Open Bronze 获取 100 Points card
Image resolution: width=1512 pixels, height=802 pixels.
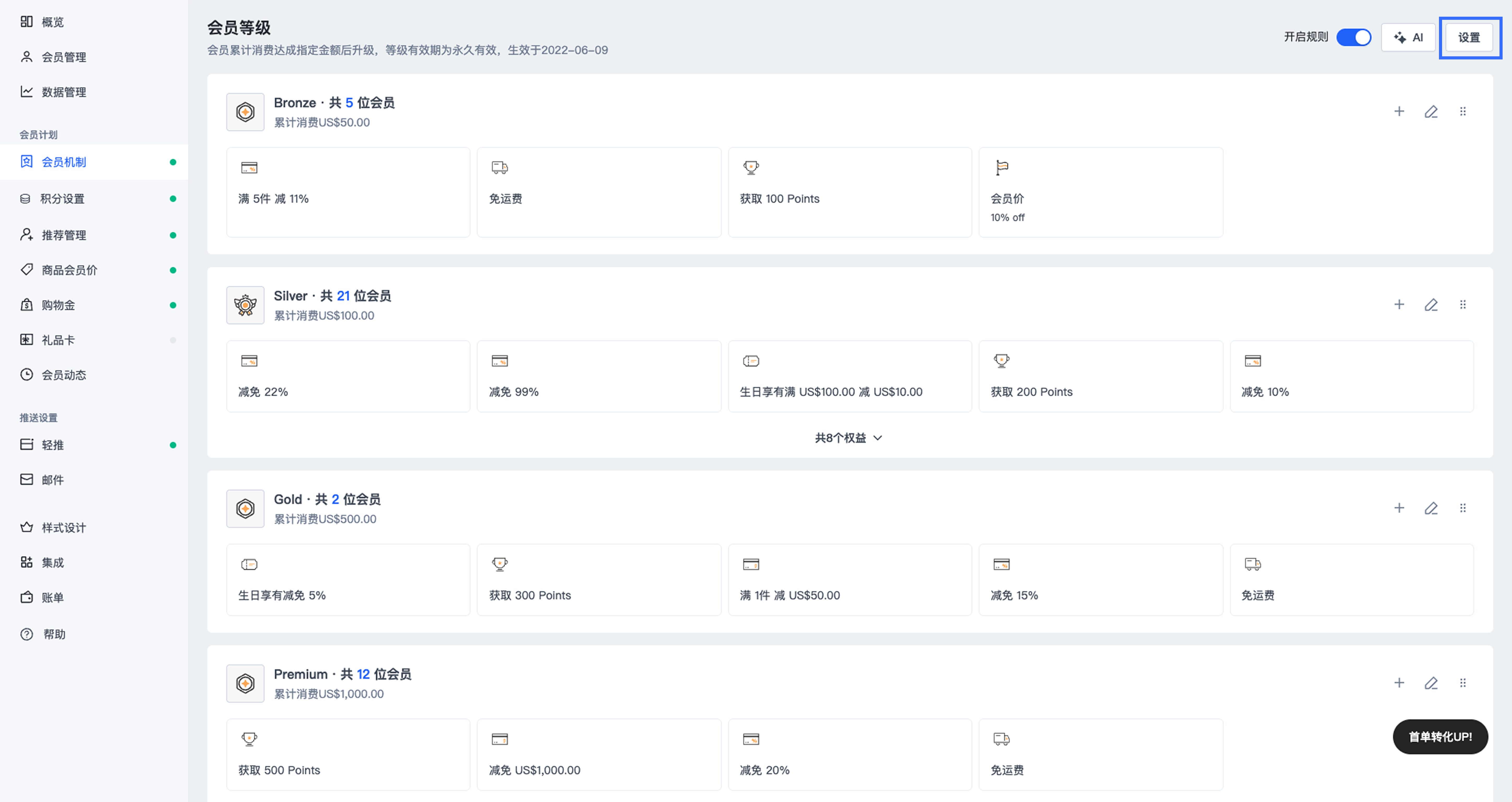click(850, 192)
